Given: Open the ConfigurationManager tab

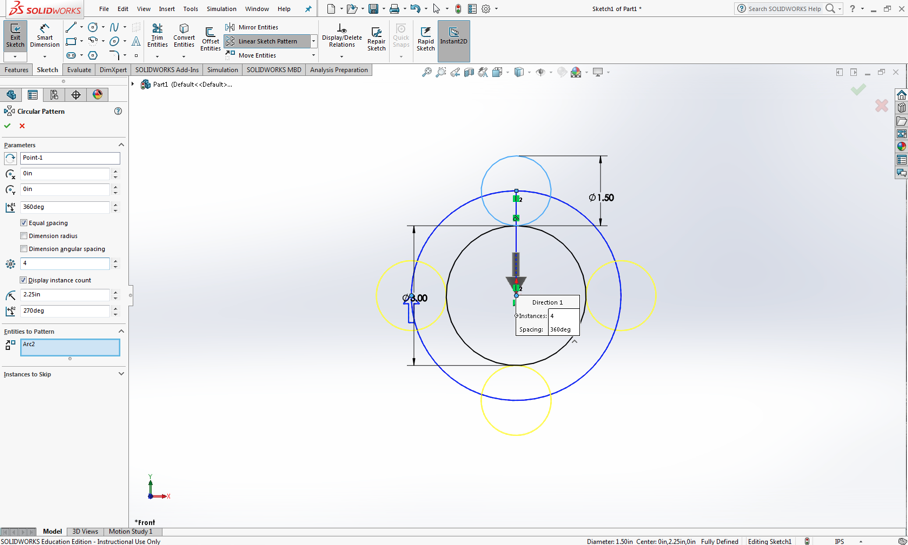Looking at the screenshot, I should (x=54, y=95).
